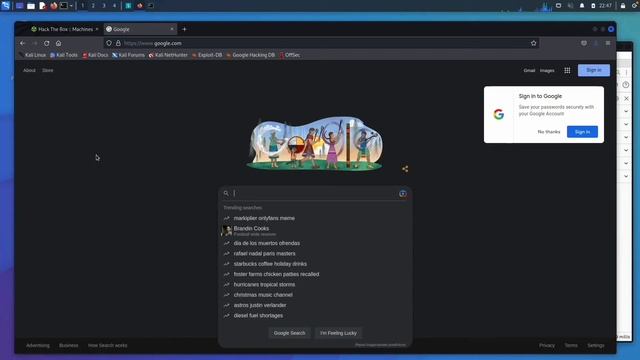Open the Kali NetHunter bookmark
Screen dimensions: 640x360
click(168, 55)
